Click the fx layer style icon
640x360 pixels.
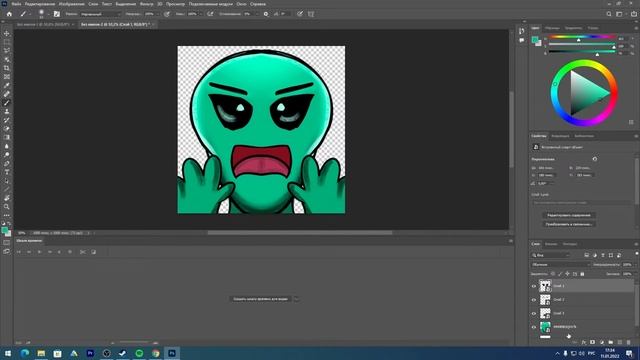tap(584, 342)
